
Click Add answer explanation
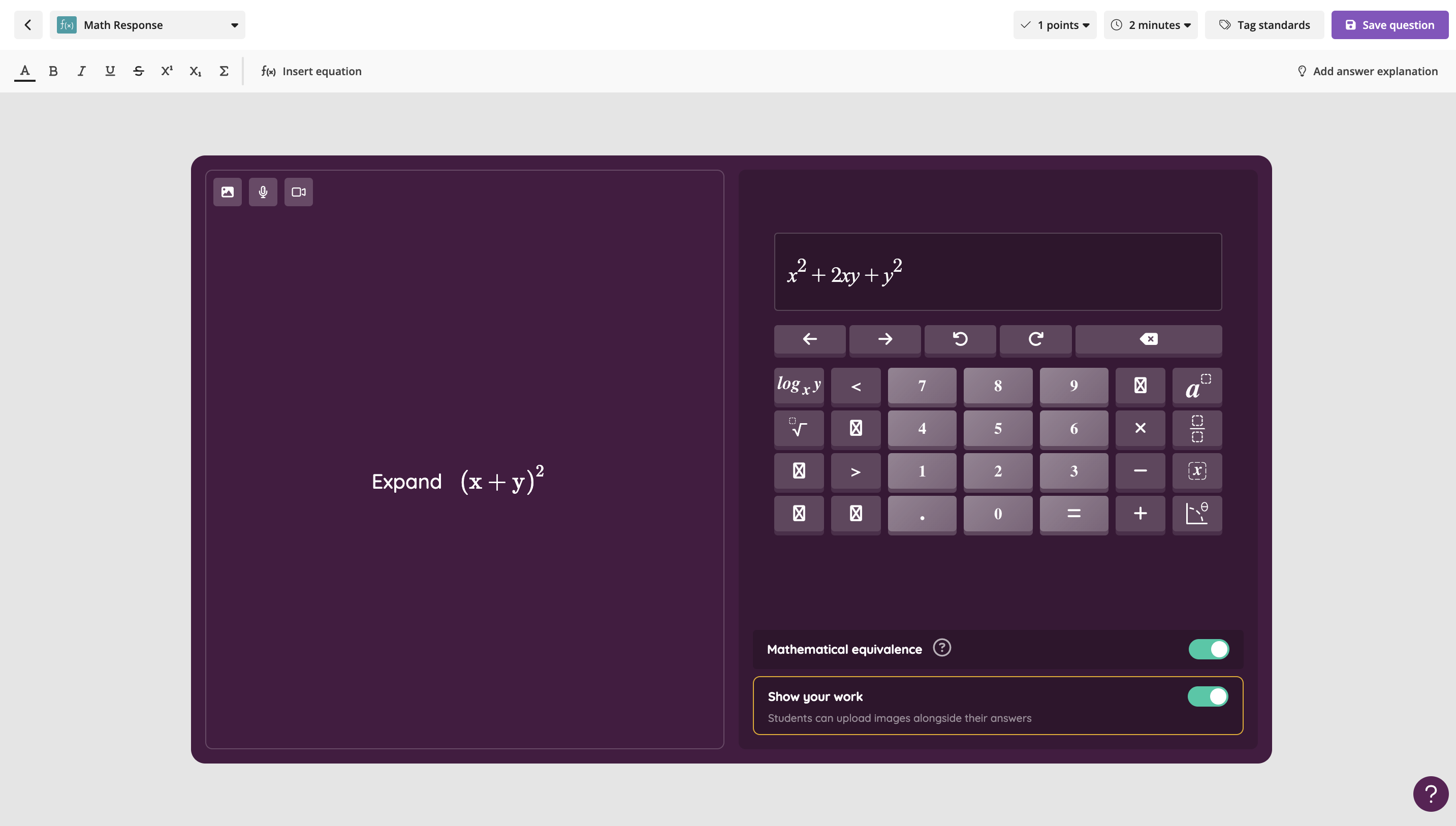1368,71
